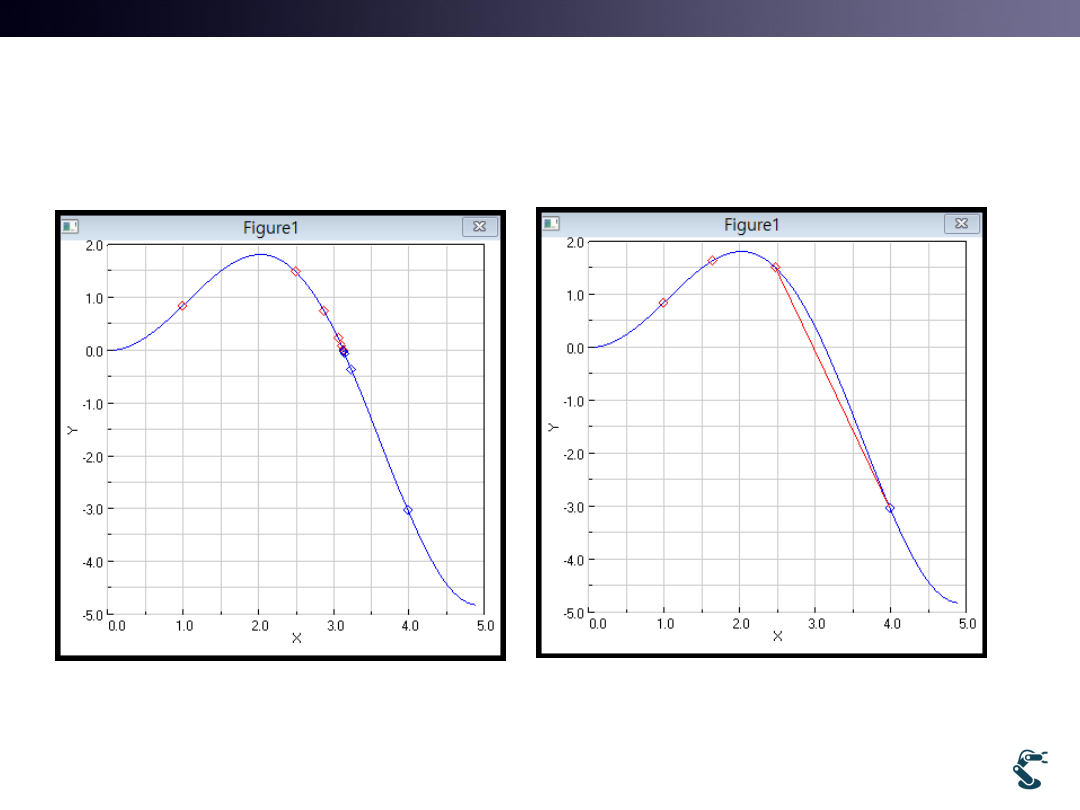Close the right Figure1 window with red line
This screenshot has height=810, width=1080.
(x=961, y=224)
